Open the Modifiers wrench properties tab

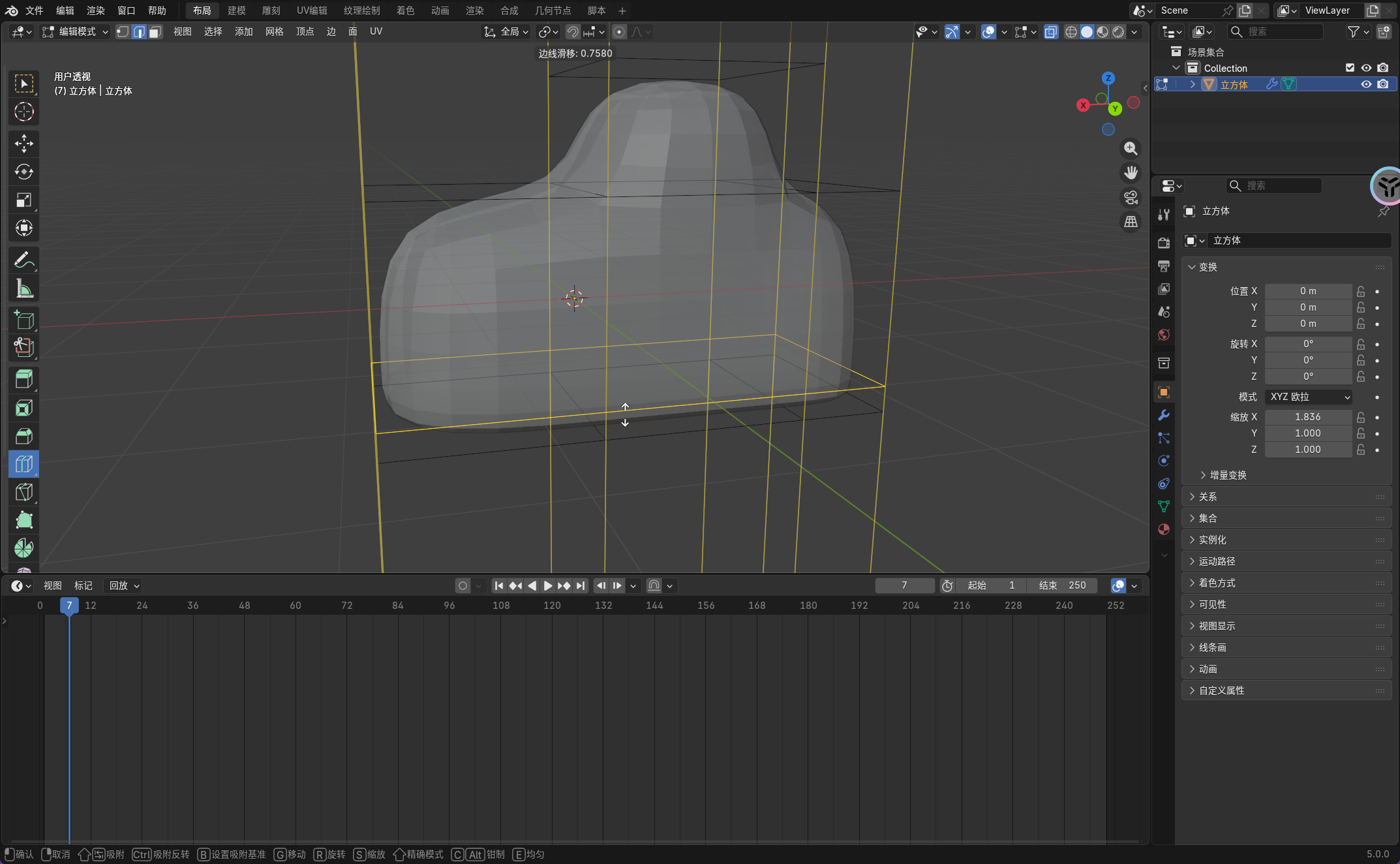[x=1163, y=415]
